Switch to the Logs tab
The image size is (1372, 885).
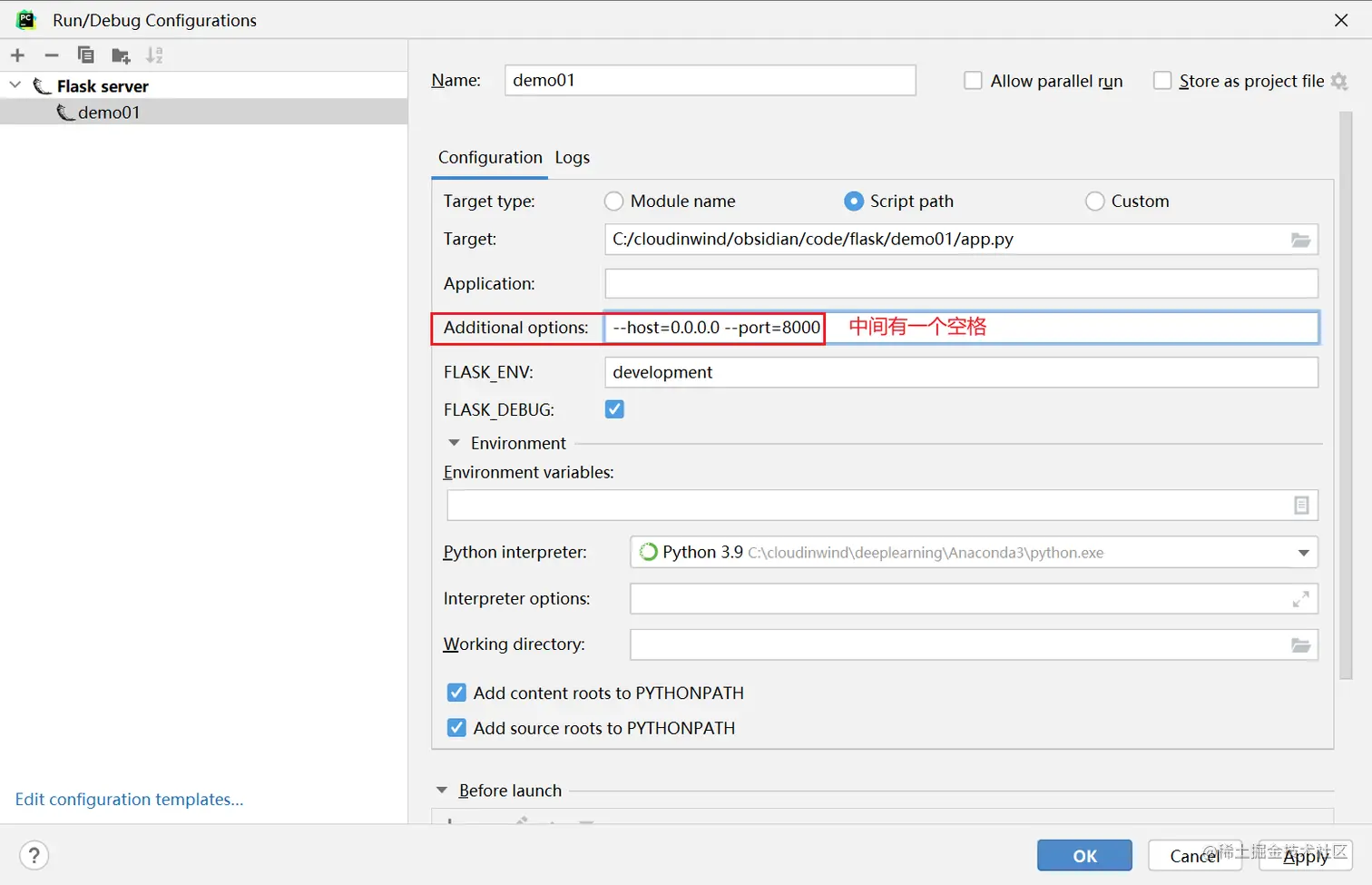pos(573,158)
